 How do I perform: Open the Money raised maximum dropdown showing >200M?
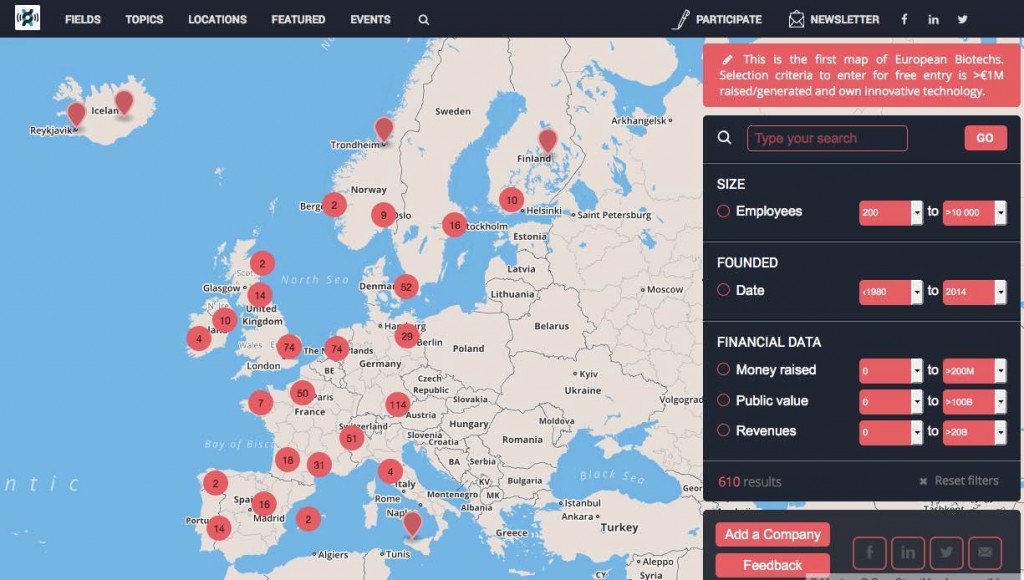pyautogui.click(x=974, y=370)
